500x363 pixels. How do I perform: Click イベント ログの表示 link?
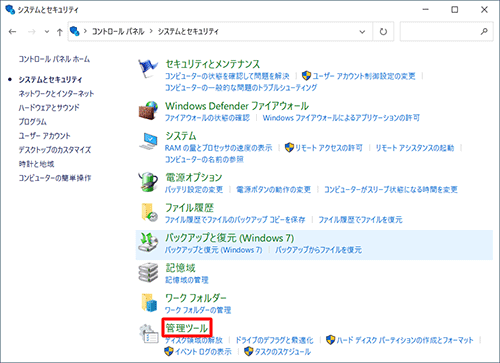(203, 352)
